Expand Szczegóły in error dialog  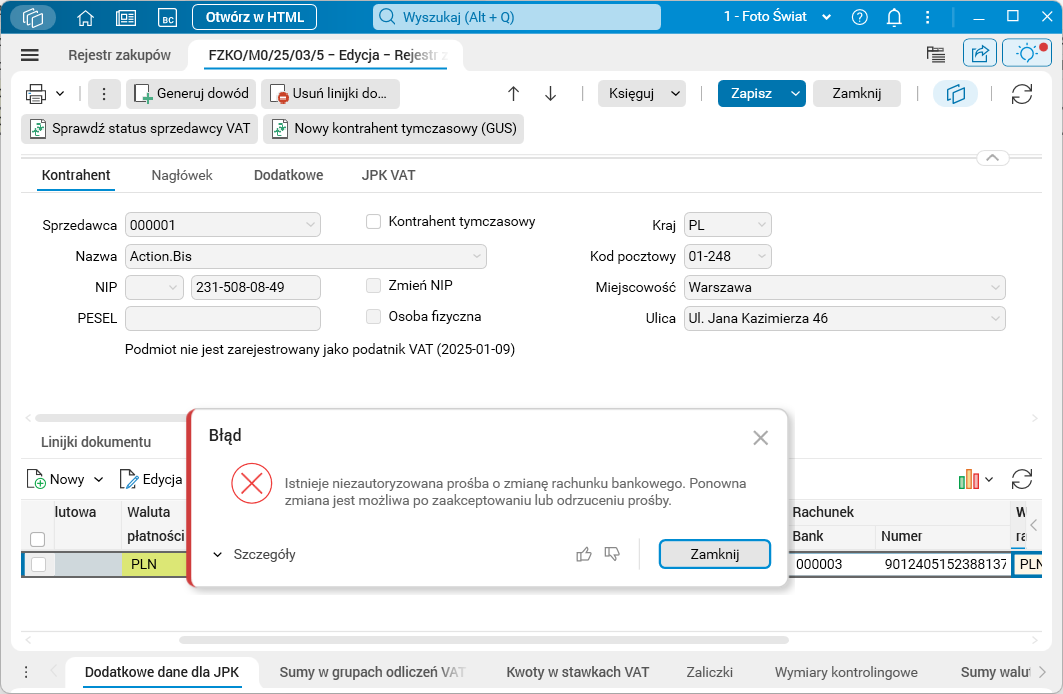click(x=254, y=554)
